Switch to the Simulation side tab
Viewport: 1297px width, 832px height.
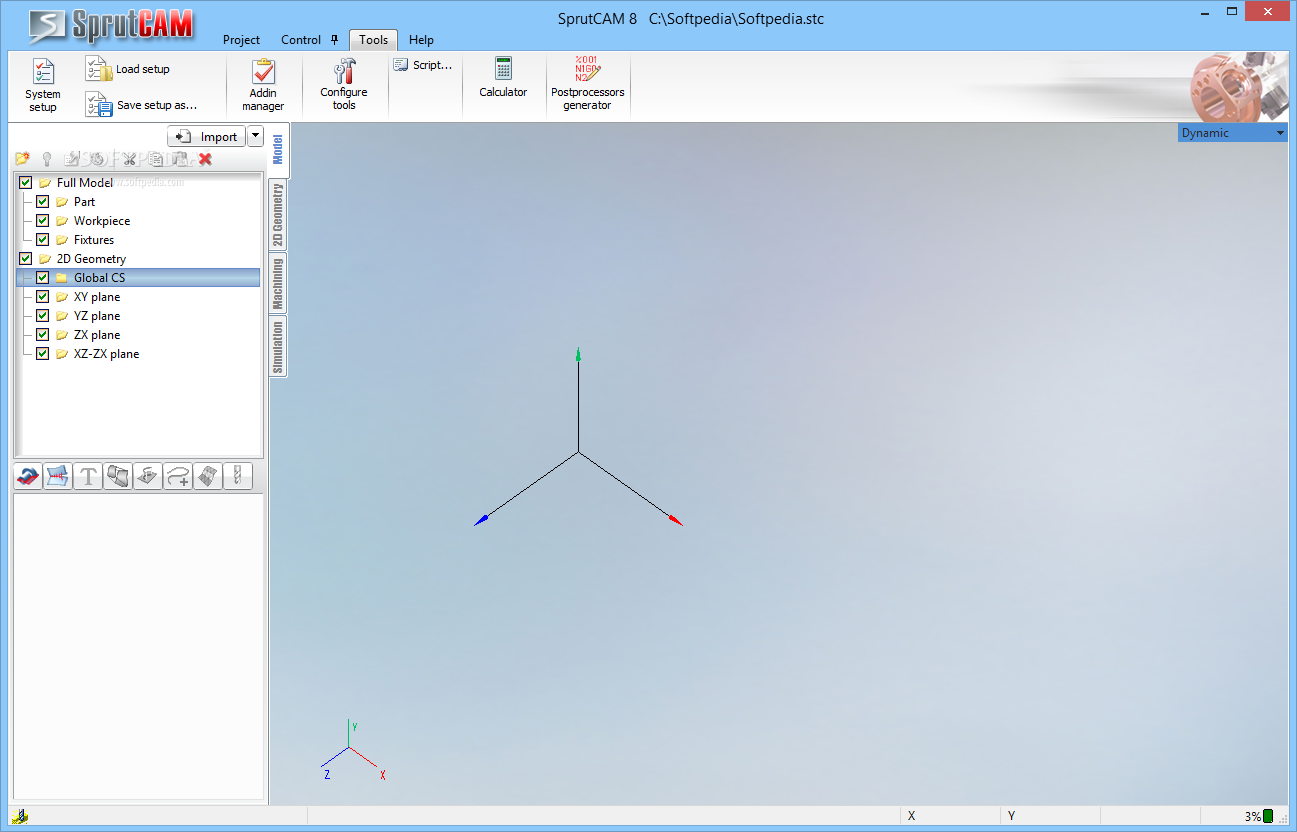coord(278,346)
